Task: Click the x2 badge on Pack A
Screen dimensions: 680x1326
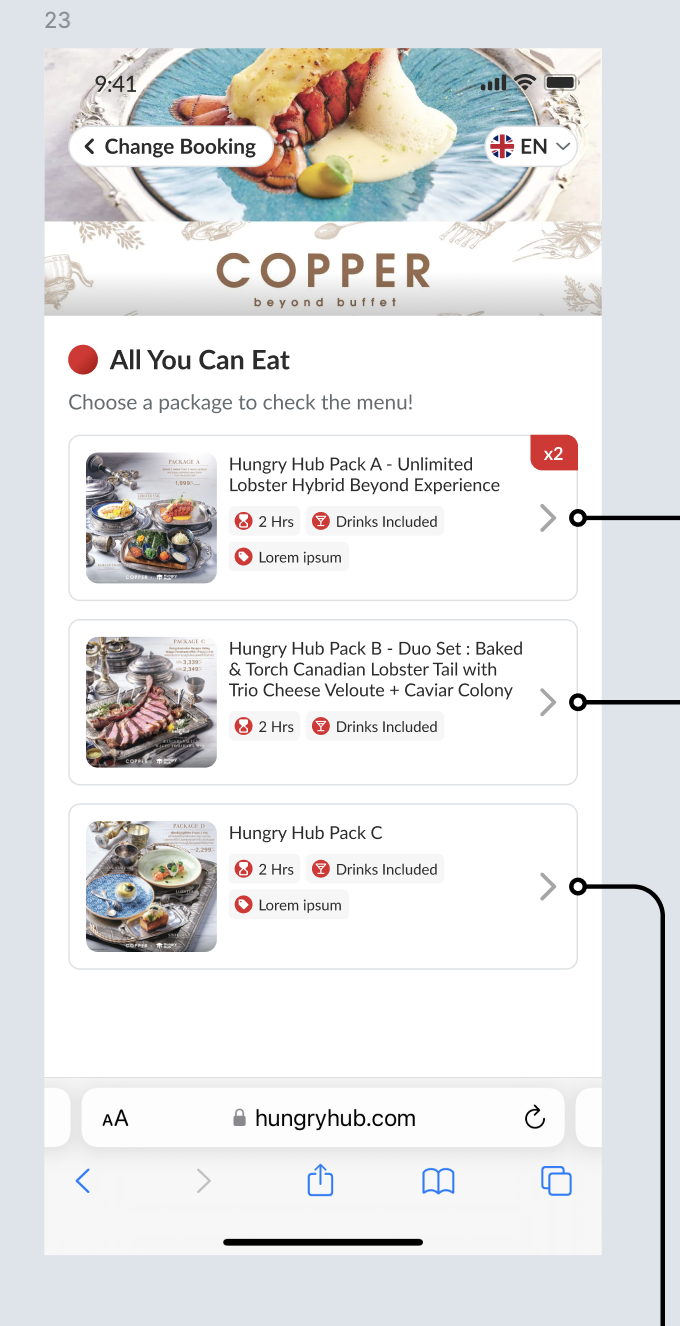Action: point(553,454)
